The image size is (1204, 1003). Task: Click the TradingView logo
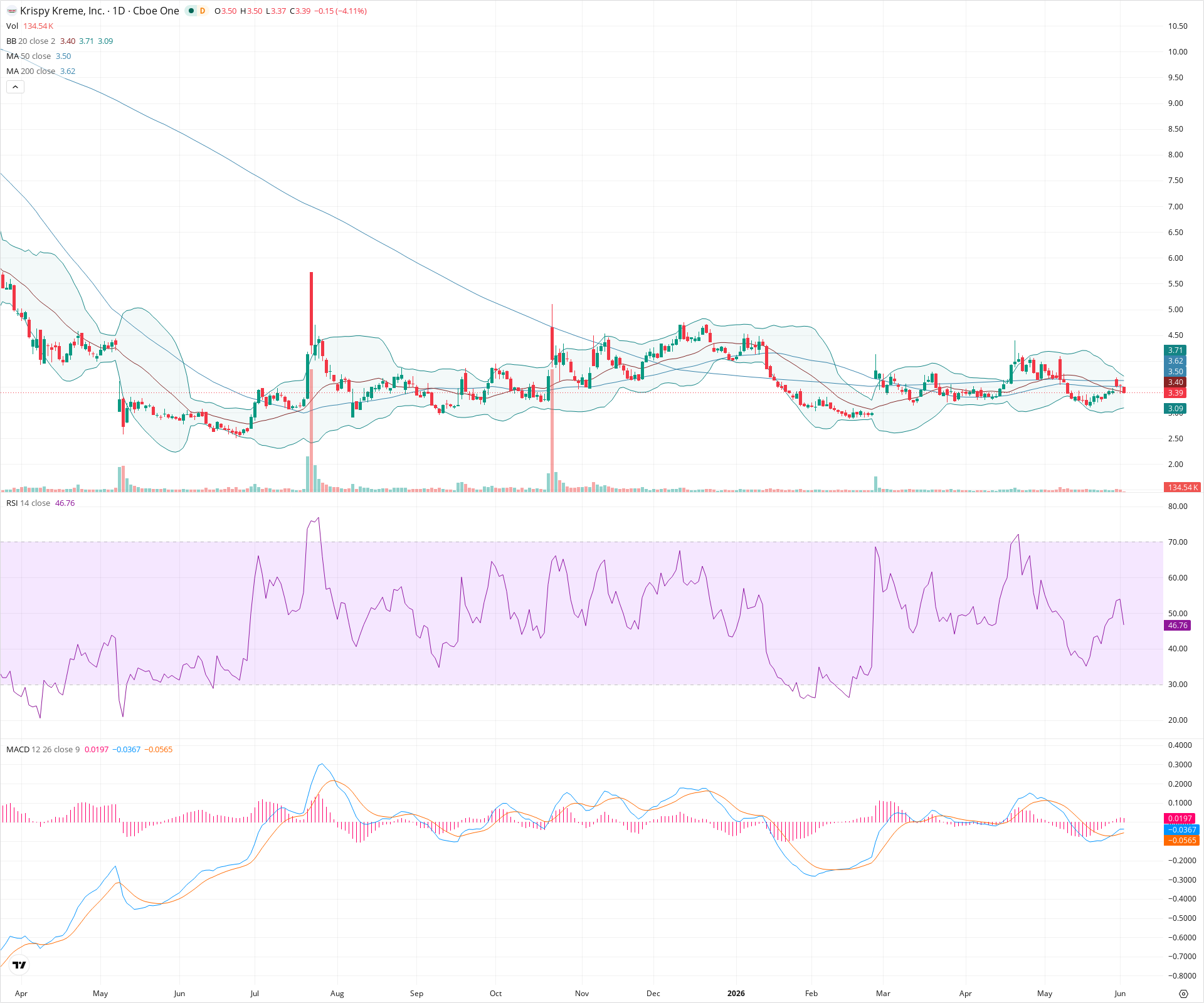tap(19, 965)
